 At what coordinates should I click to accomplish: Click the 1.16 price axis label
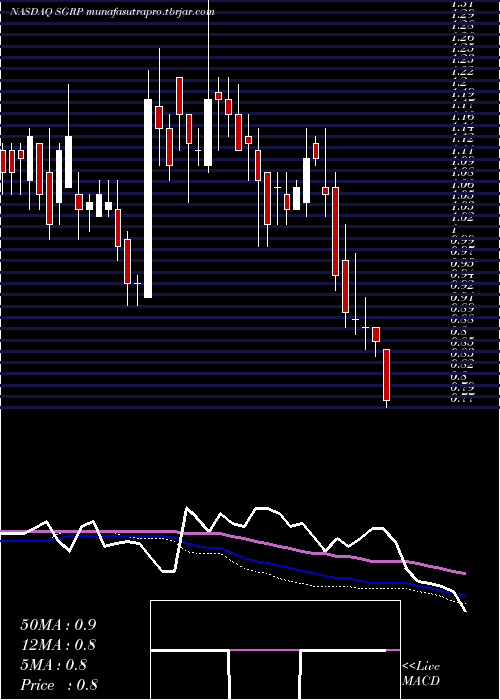(x=463, y=117)
